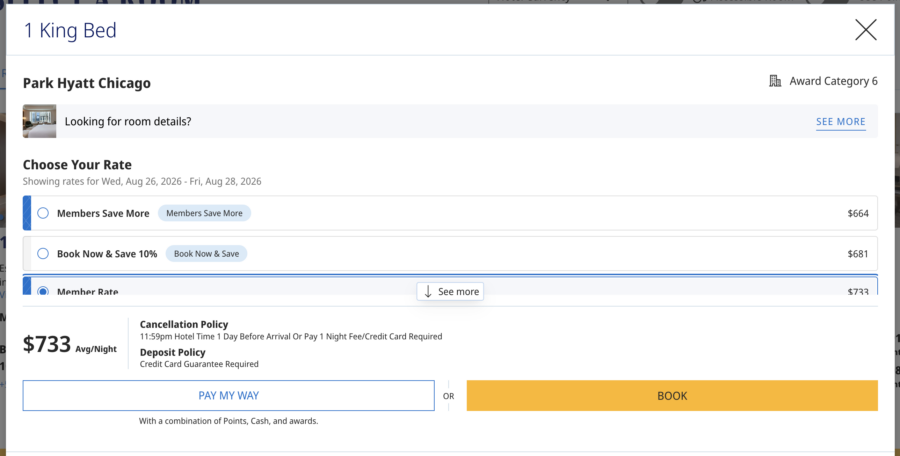Click the Pay My Way button
This screenshot has width=900, height=456.
[228, 396]
